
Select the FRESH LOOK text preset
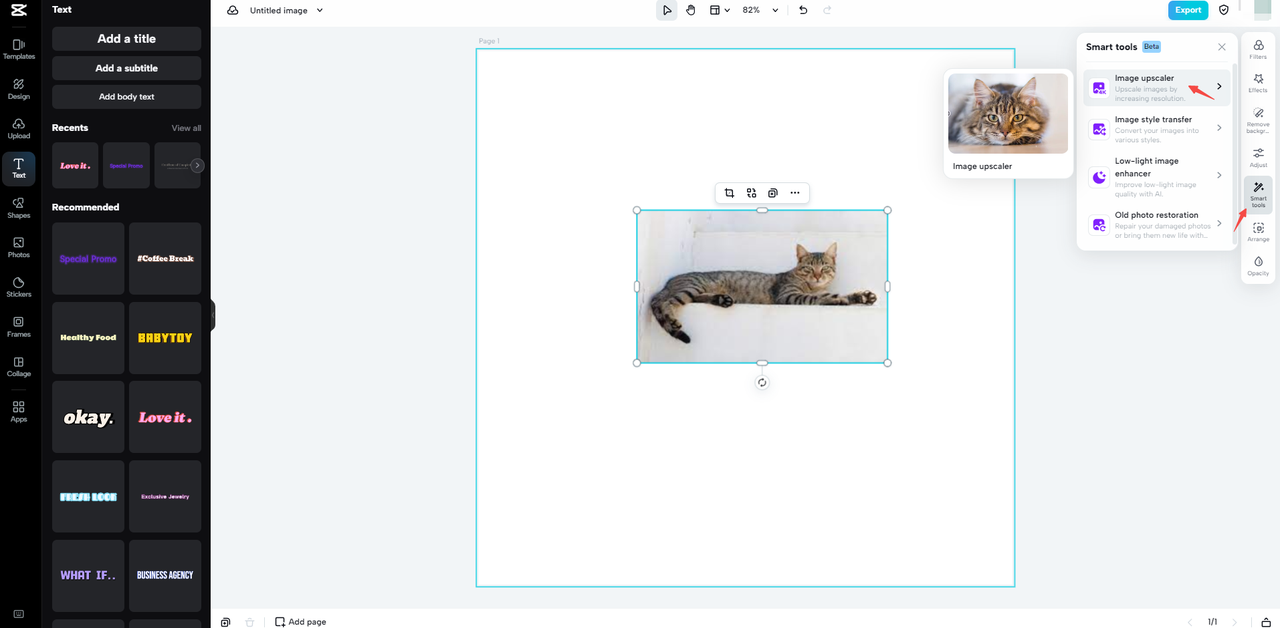click(x=88, y=496)
